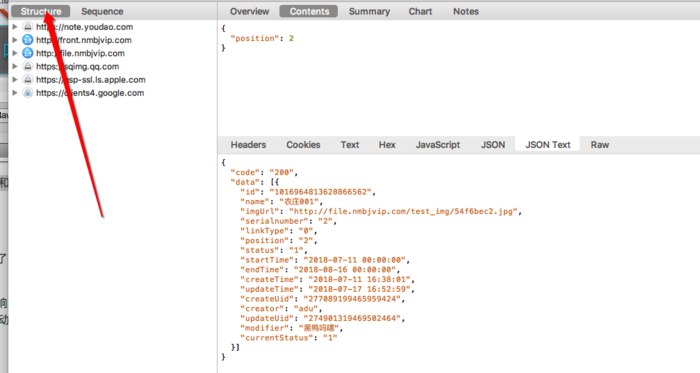Image resolution: width=700 pixels, height=373 pixels.
Task: Select the front.nmbjvip.com host entry
Action: [84, 40]
